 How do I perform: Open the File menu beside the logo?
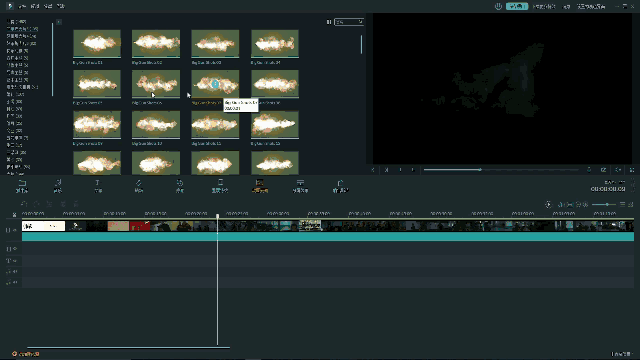22,6
